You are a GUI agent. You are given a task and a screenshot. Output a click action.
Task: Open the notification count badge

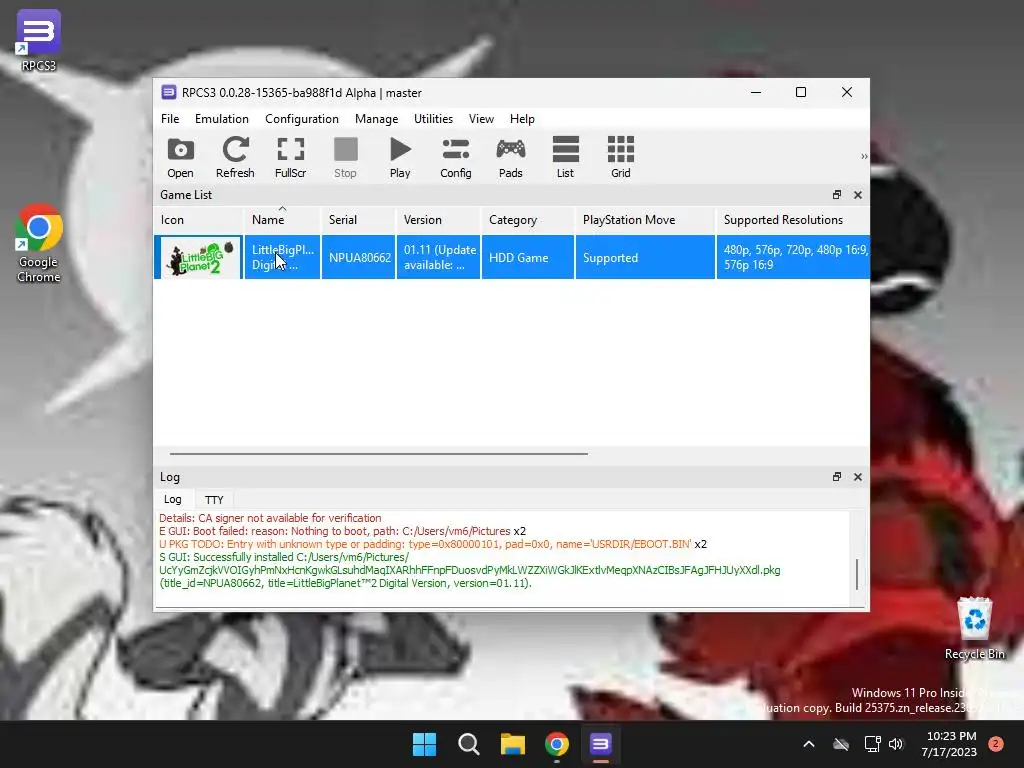coord(995,744)
